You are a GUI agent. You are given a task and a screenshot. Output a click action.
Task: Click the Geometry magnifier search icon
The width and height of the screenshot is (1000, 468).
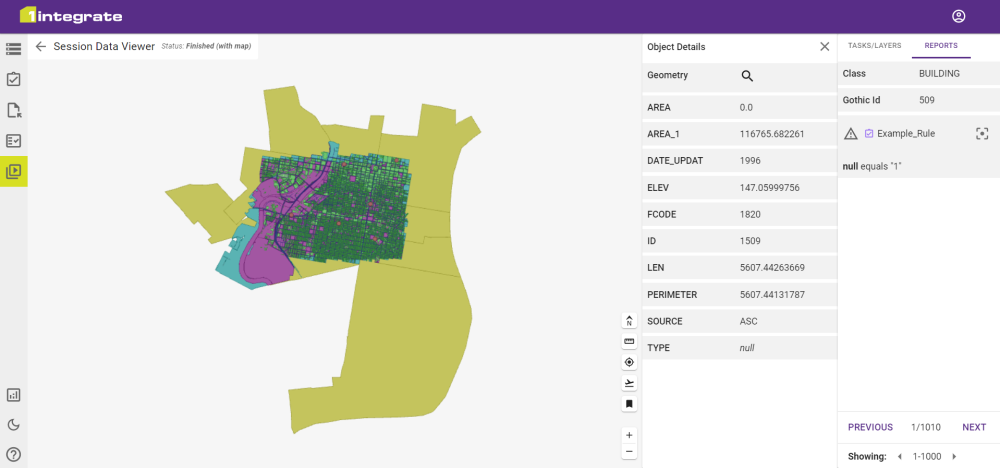747,76
